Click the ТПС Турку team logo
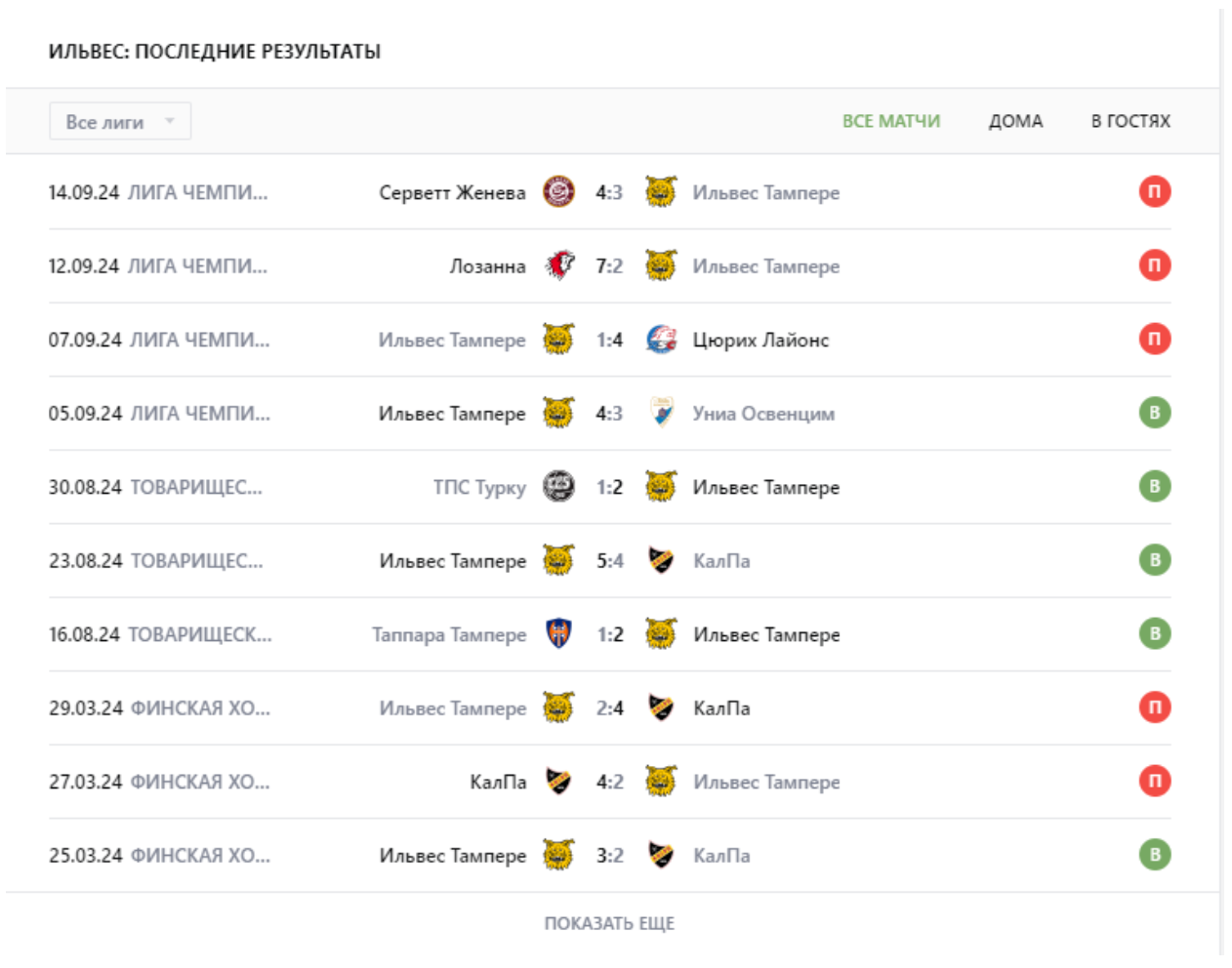The width and height of the screenshot is (1232, 968). [558, 487]
